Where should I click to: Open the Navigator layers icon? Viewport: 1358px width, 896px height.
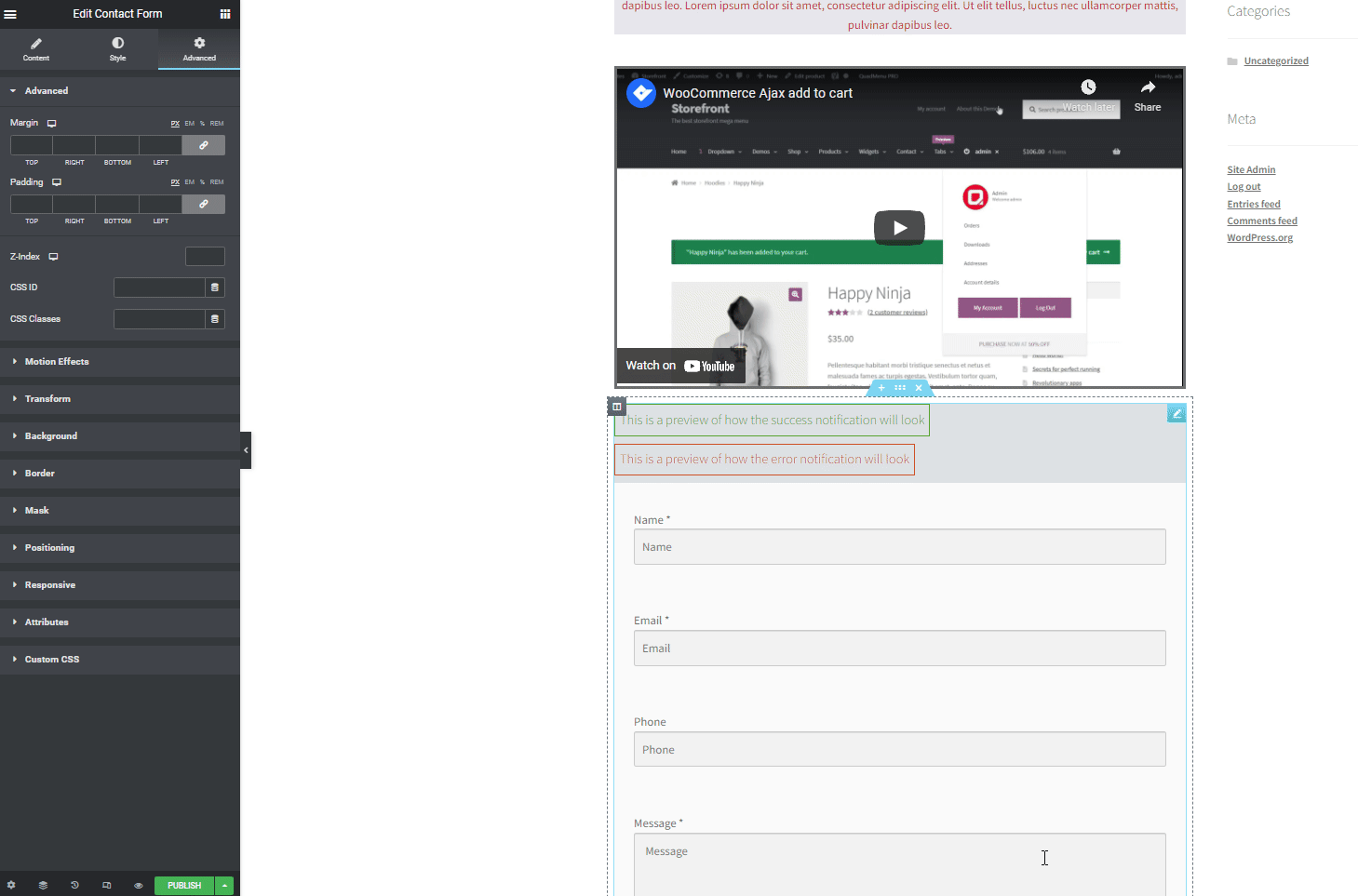[43, 886]
